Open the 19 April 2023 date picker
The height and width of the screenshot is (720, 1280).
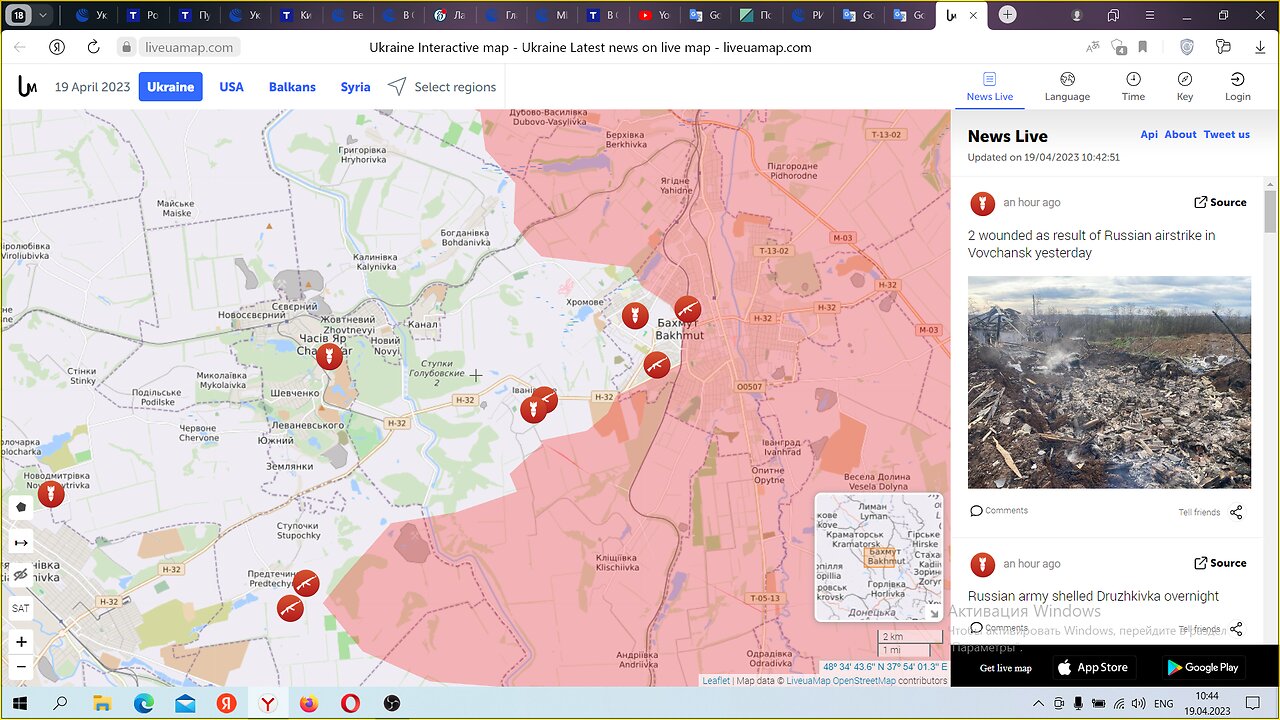click(x=92, y=87)
